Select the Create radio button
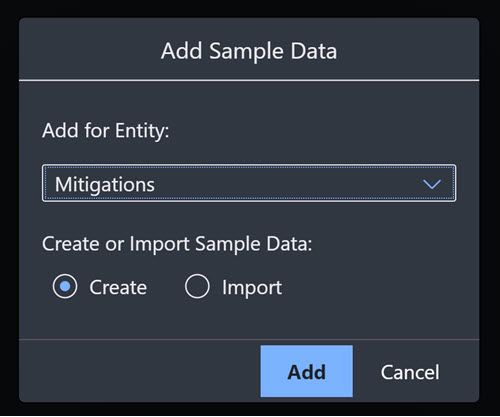Screen dimensions: 500x417 [65, 286]
